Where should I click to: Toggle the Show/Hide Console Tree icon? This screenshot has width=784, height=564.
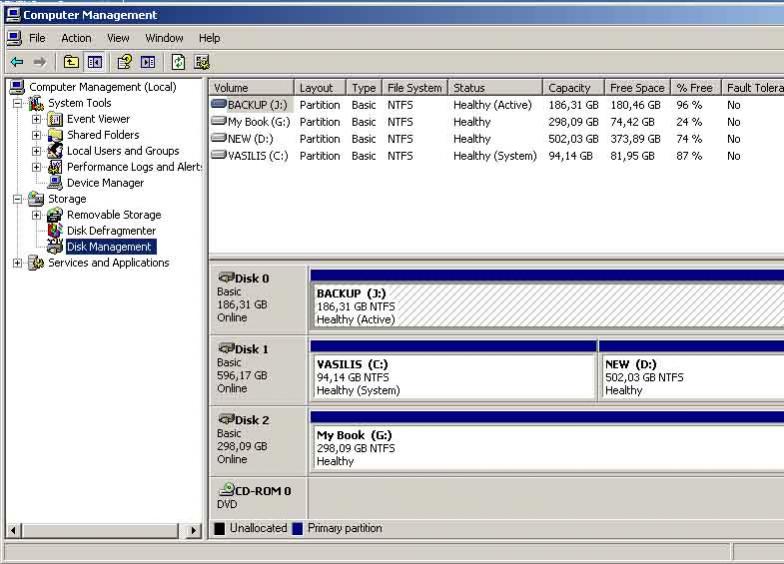[94, 62]
